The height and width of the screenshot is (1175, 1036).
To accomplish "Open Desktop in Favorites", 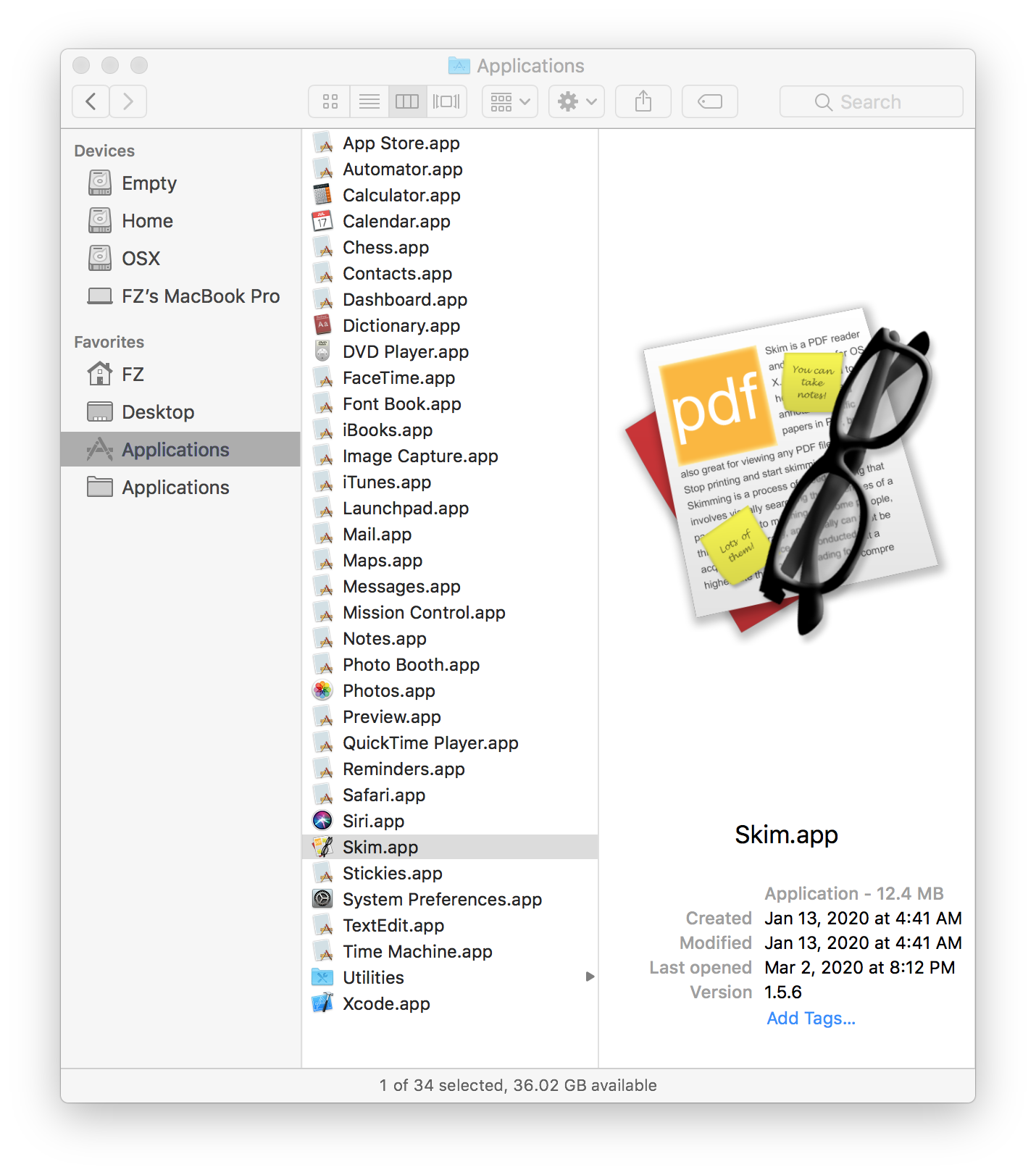I will click(x=180, y=412).
